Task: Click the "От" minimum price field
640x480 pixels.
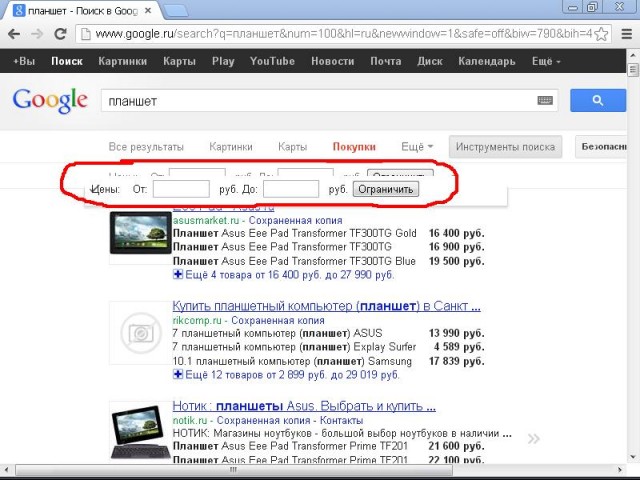Action: point(181,188)
